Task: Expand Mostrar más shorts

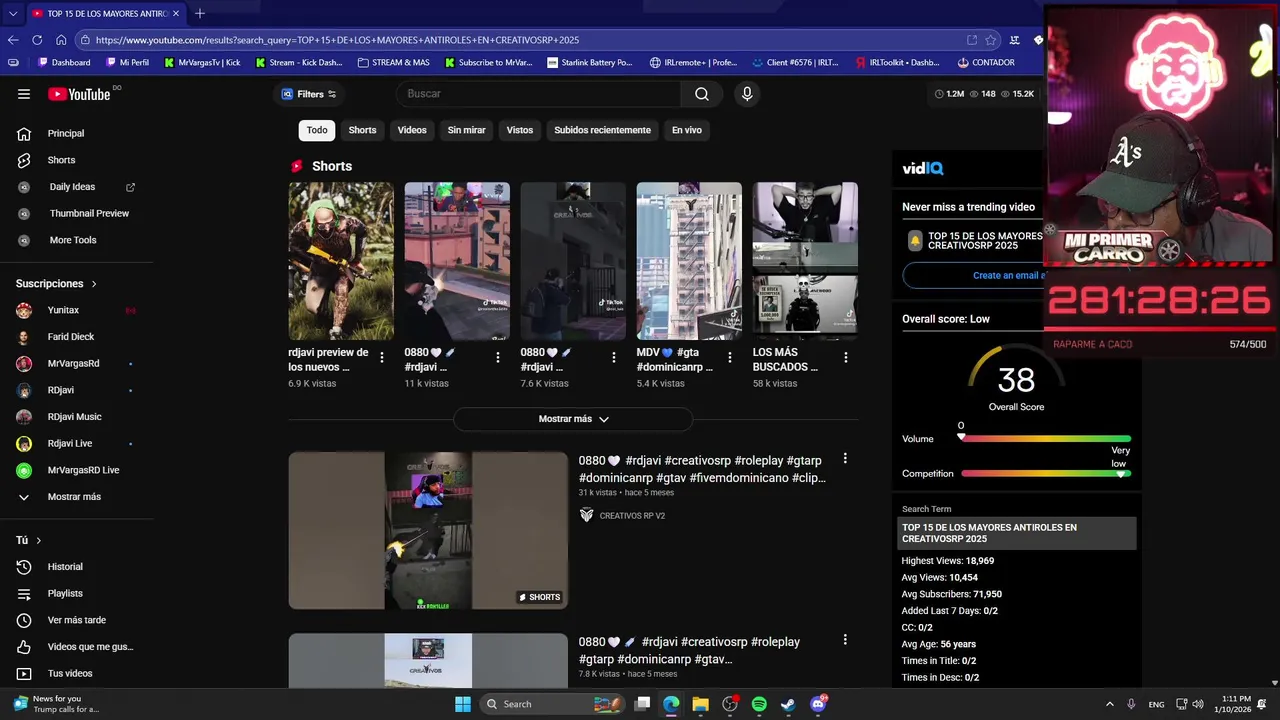Action: (573, 419)
